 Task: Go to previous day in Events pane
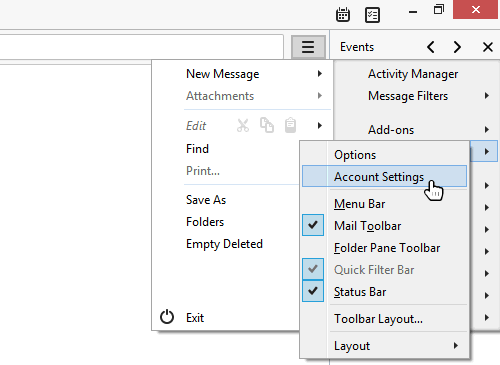tap(431, 47)
